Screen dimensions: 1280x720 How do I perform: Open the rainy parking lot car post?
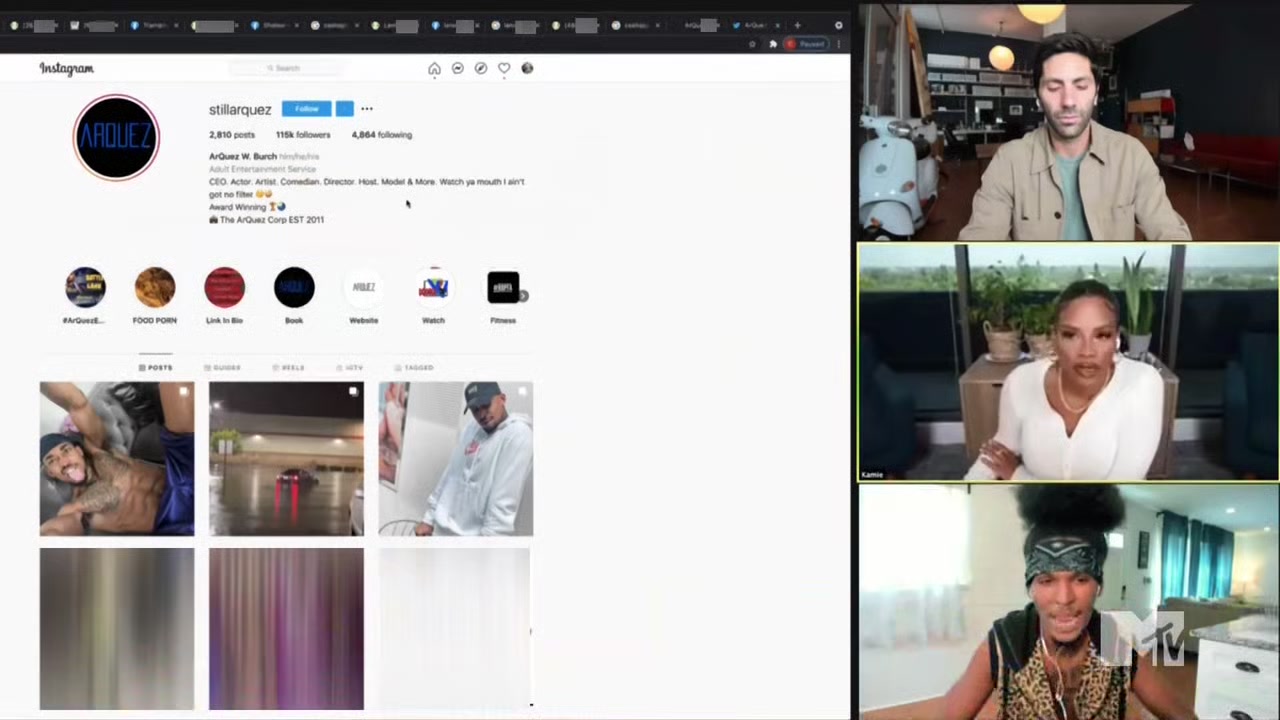click(x=286, y=459)
